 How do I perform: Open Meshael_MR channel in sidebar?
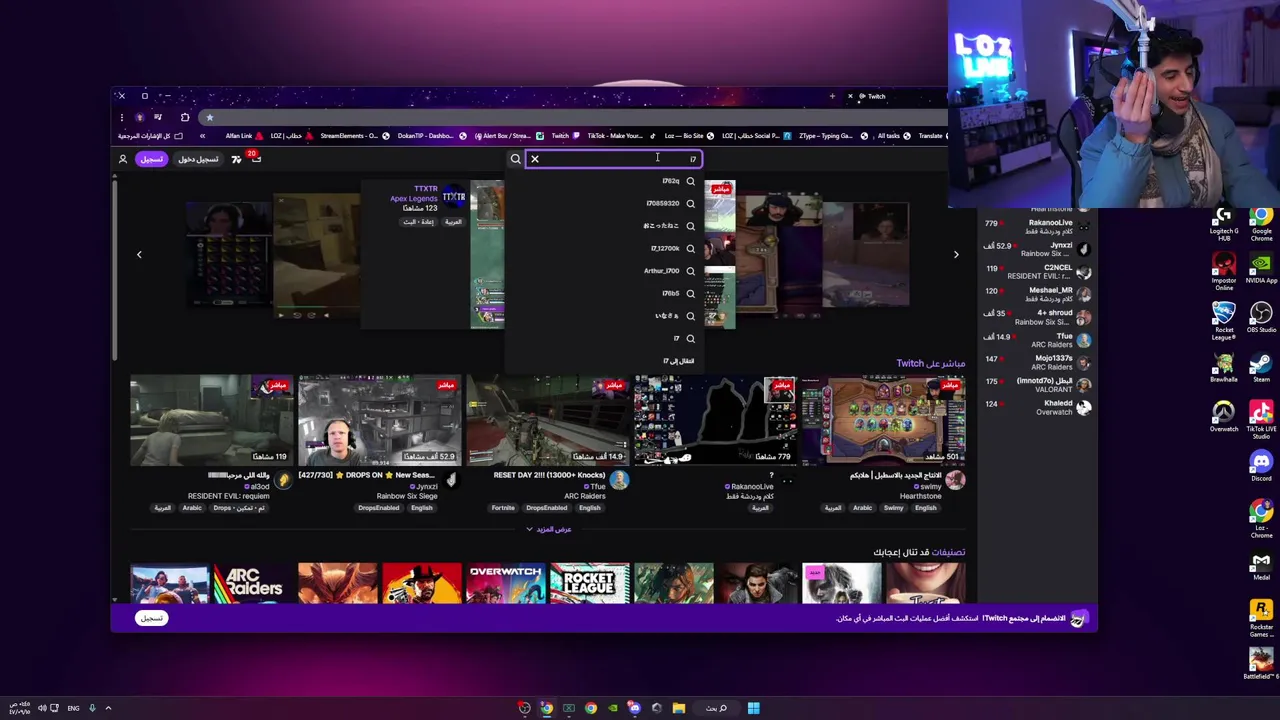(1037, 295)
